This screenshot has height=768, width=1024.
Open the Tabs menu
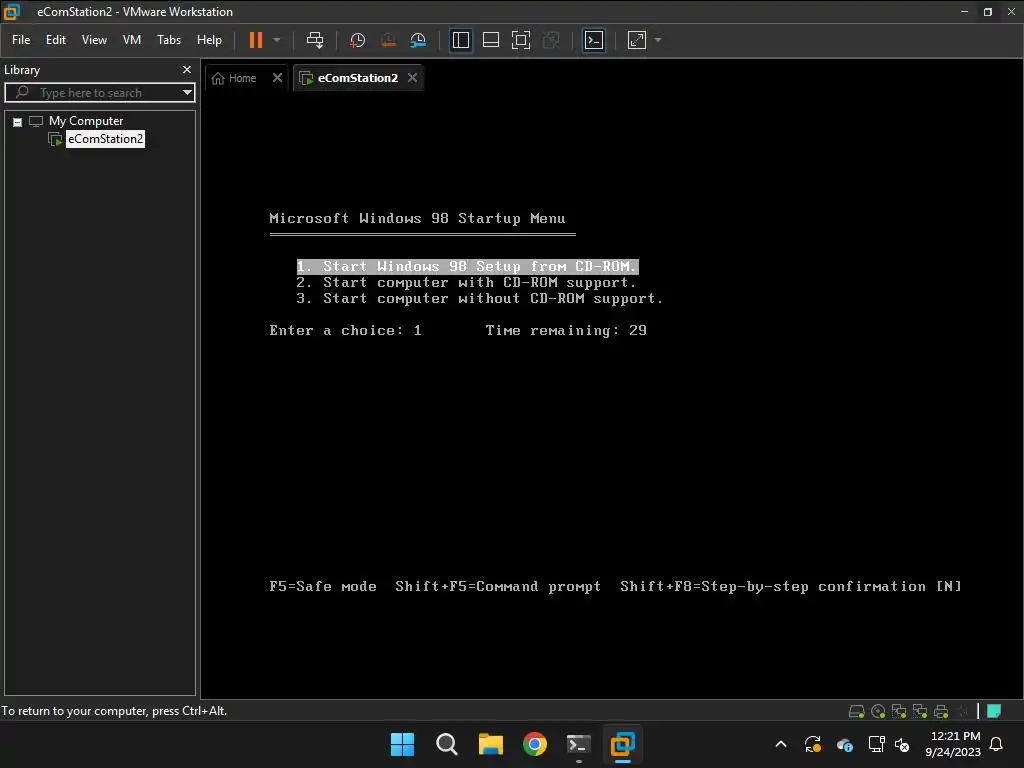coord(168,40)
